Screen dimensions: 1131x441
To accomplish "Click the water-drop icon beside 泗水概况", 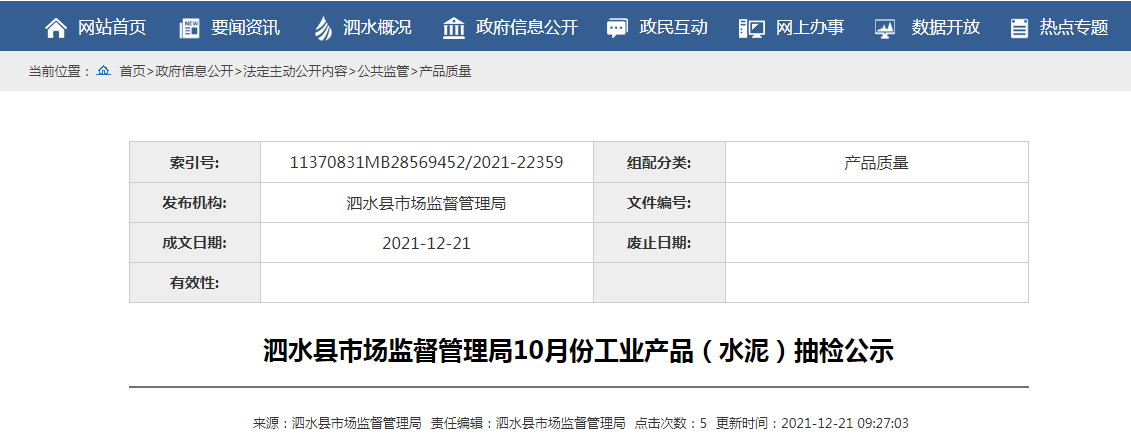I will (324, 28).
